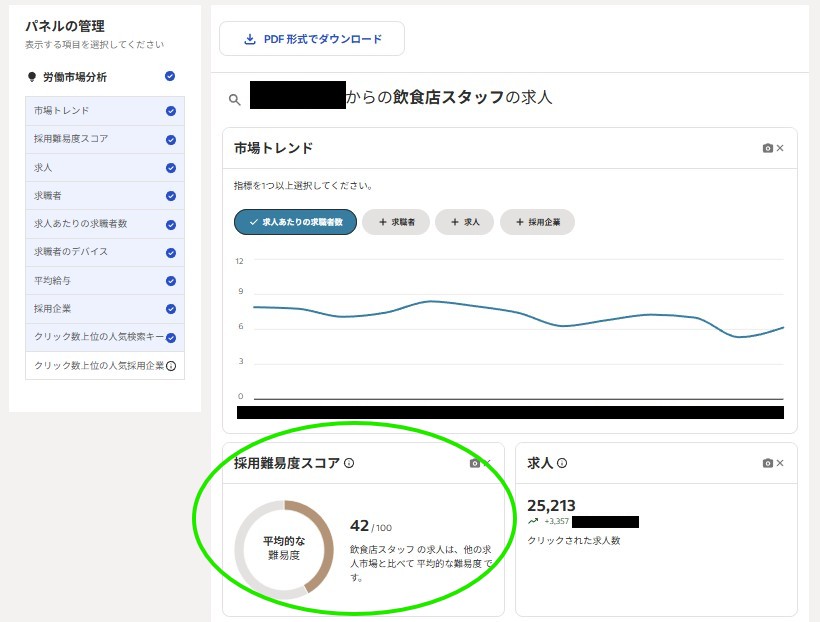Screen dimensions: 820x622
Task: Close the 市場トレンド panel
Action: (x=780, y=148)
